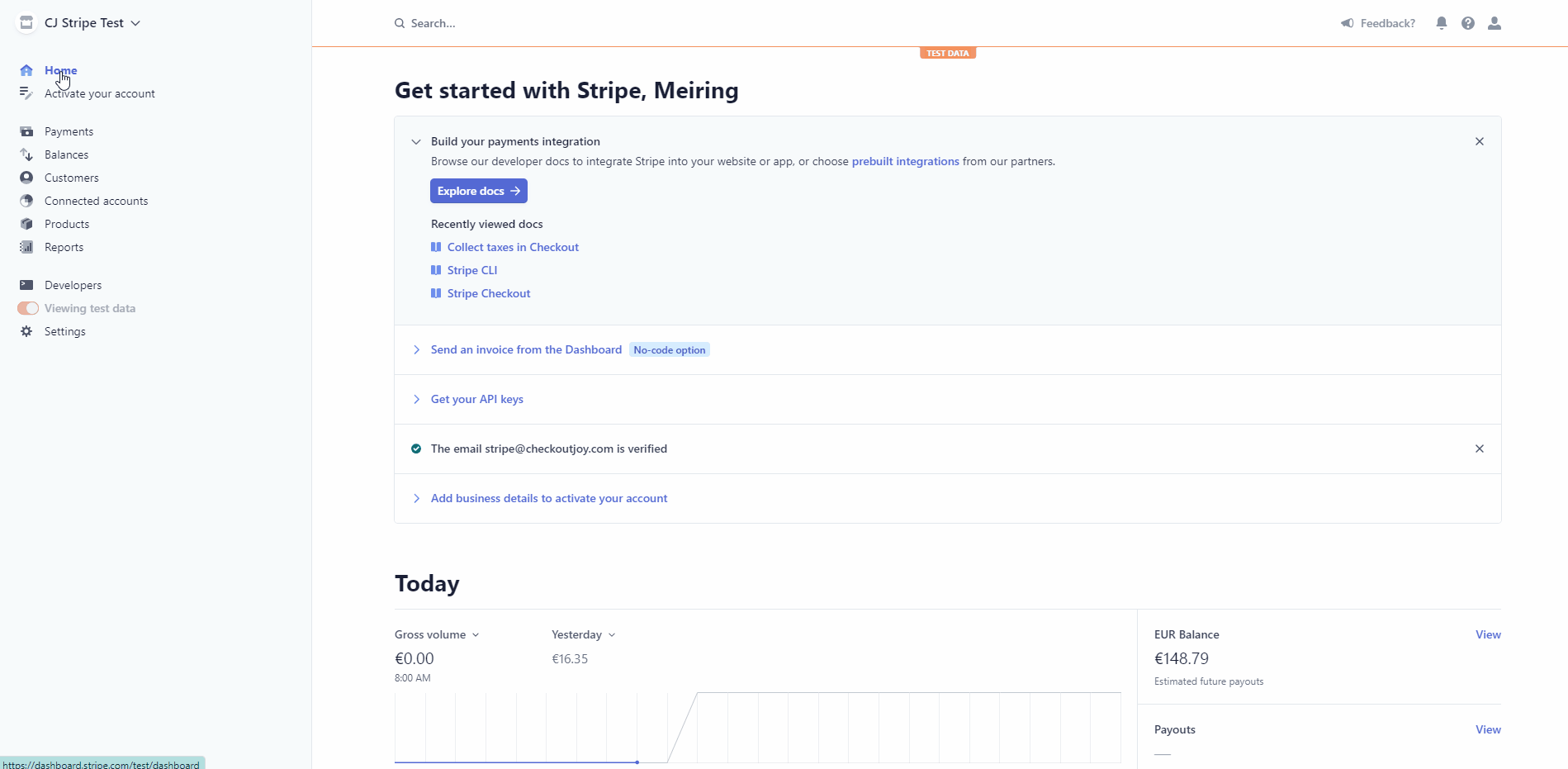Click the search magnifier icon
The height and width of the screenshot is (769, 1568).
click(x=400, y=23)
